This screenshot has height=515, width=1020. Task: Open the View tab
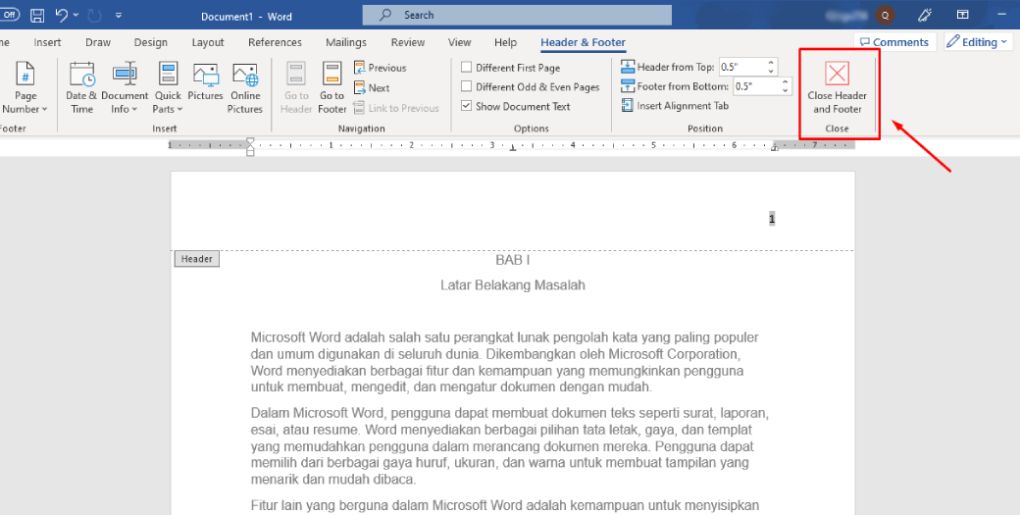tap(459, 42)
